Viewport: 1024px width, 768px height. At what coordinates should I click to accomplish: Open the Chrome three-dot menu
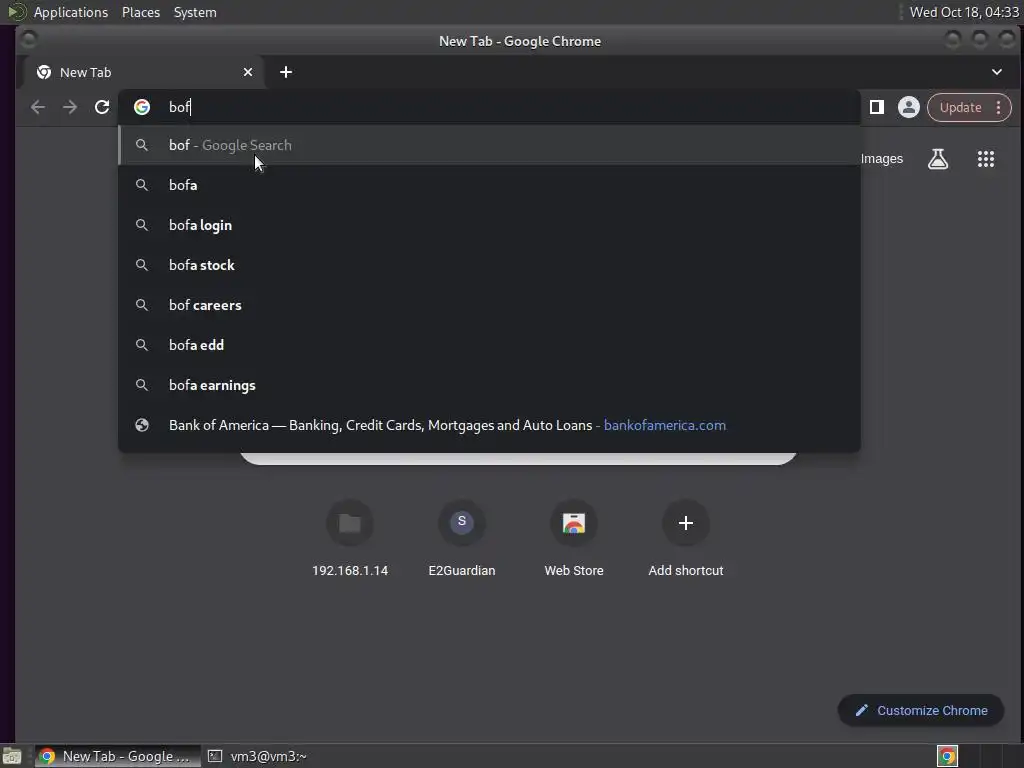tap(998, 107)
